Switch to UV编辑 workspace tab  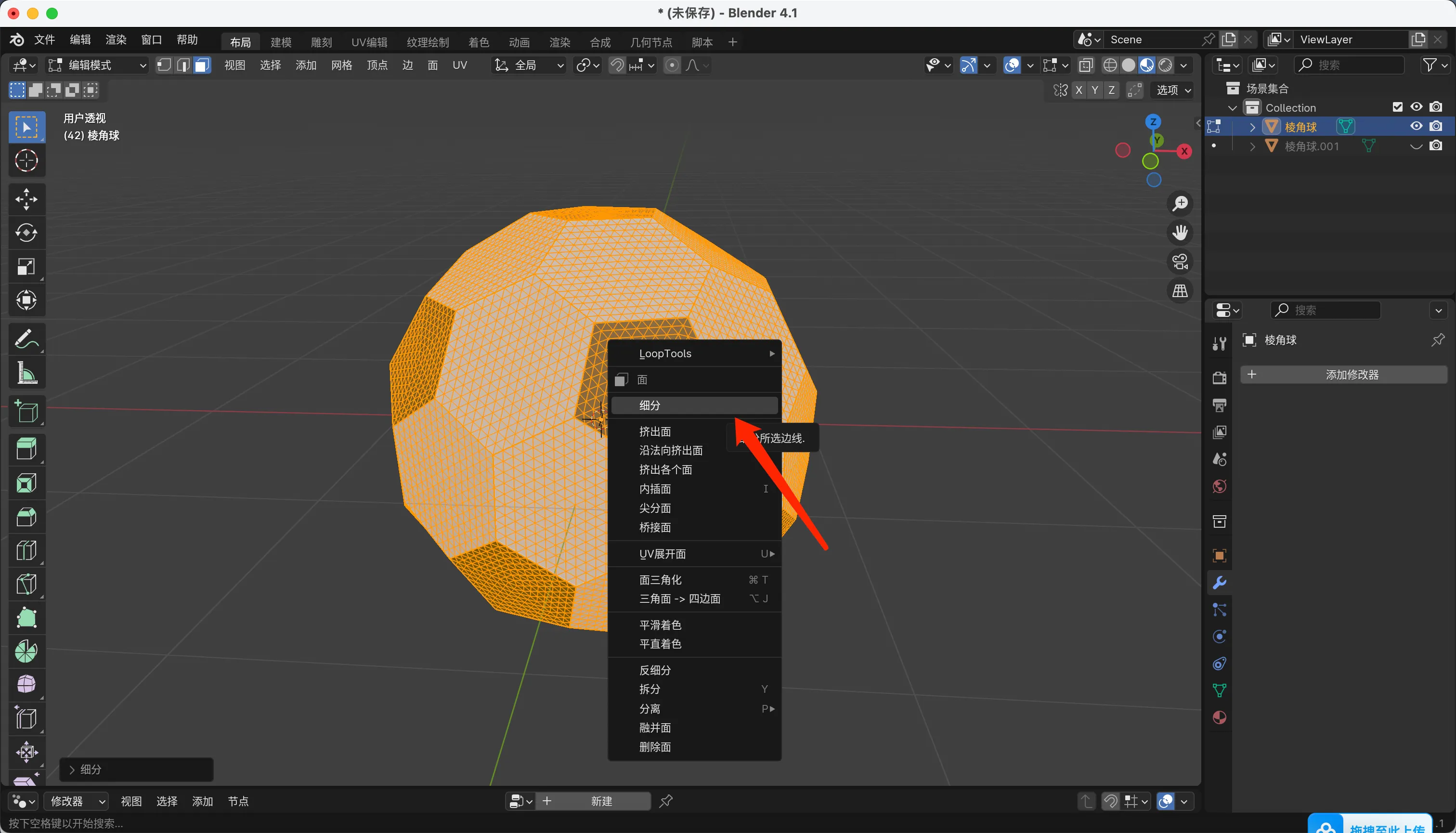pyautogui.click(x=369, y=42)
